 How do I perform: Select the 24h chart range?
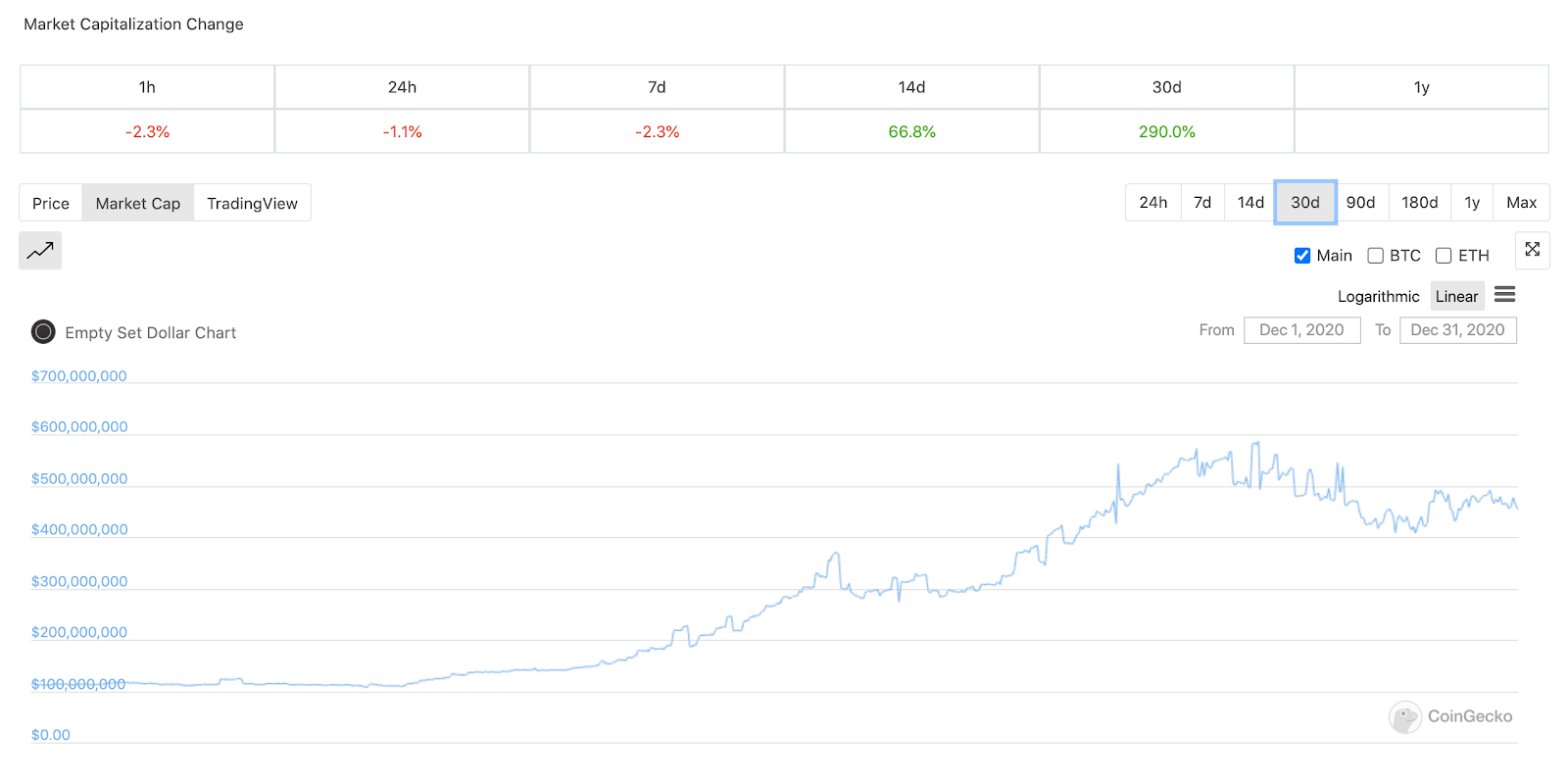pos(1153,203)
